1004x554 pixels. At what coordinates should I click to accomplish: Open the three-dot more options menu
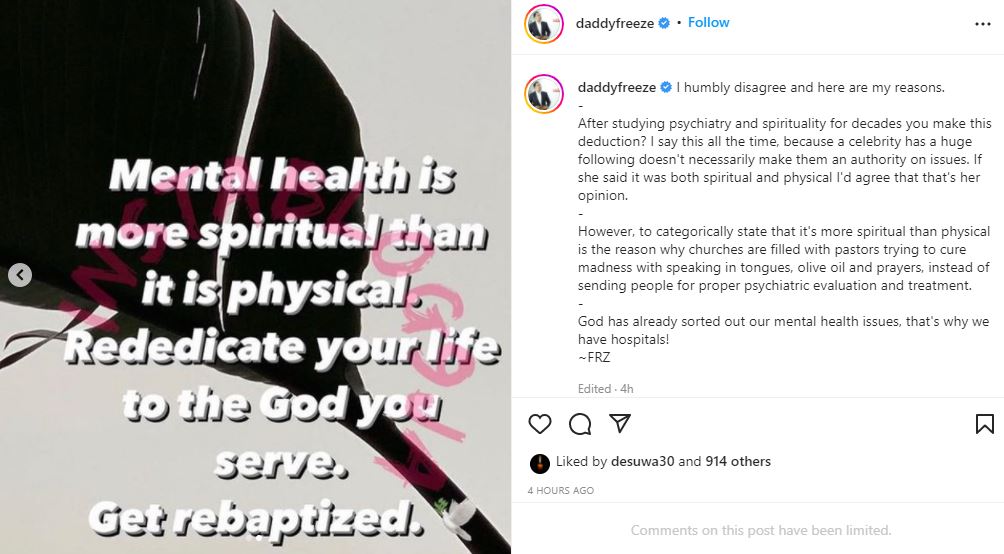983,24
